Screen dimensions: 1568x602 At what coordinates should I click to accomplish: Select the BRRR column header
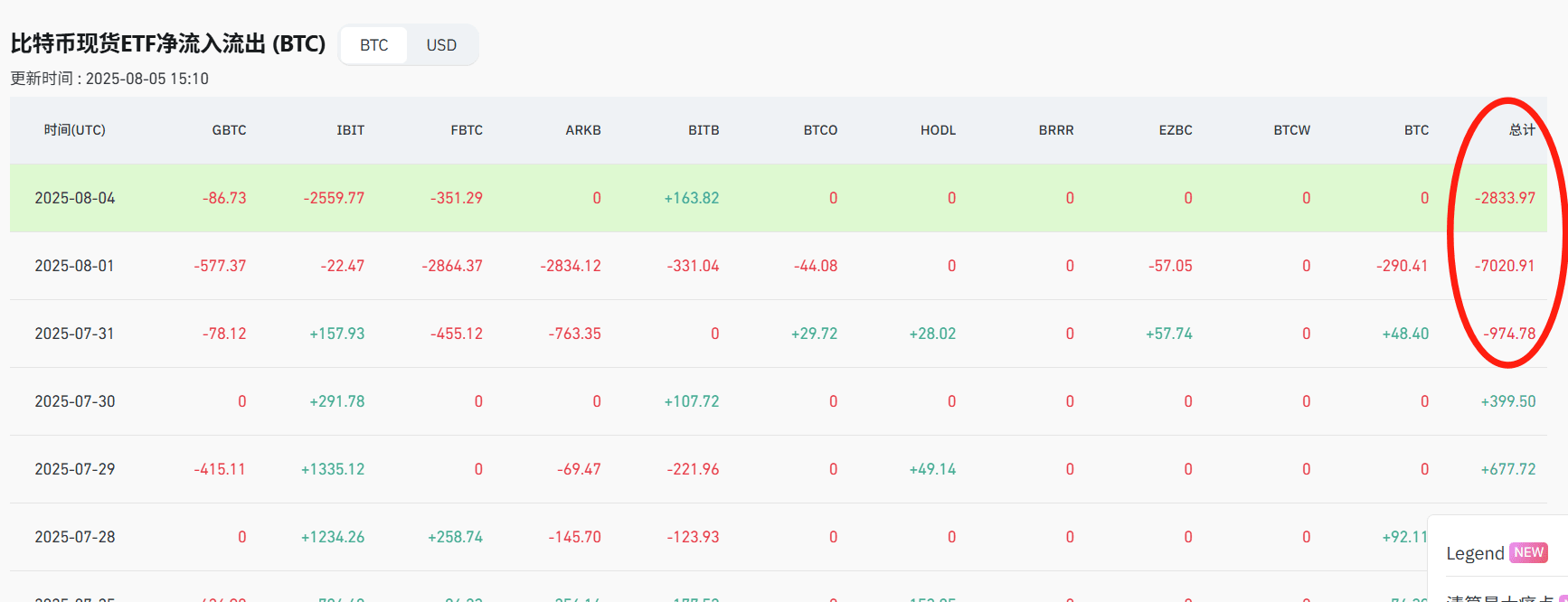1056,130
